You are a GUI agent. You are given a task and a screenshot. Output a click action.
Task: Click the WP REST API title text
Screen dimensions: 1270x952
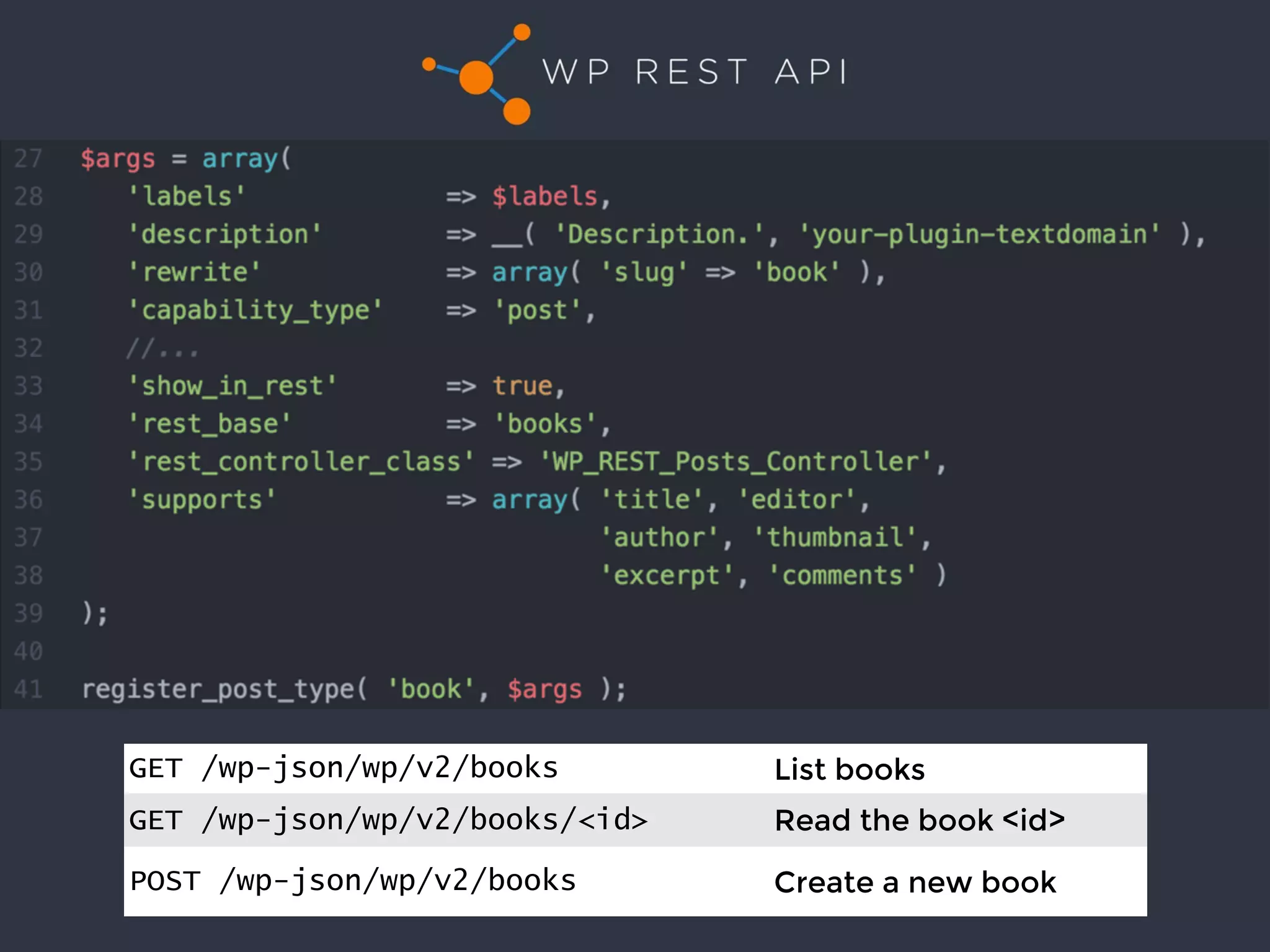(695, 72)
